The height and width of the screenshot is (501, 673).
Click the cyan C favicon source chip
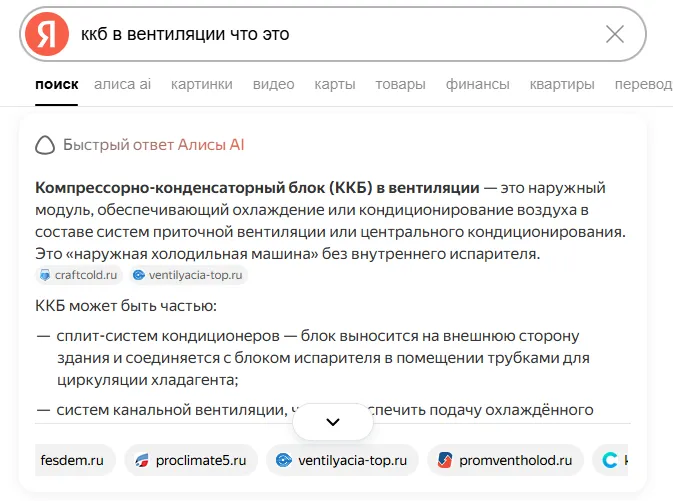pyautogui.click(x=610, y=460)
